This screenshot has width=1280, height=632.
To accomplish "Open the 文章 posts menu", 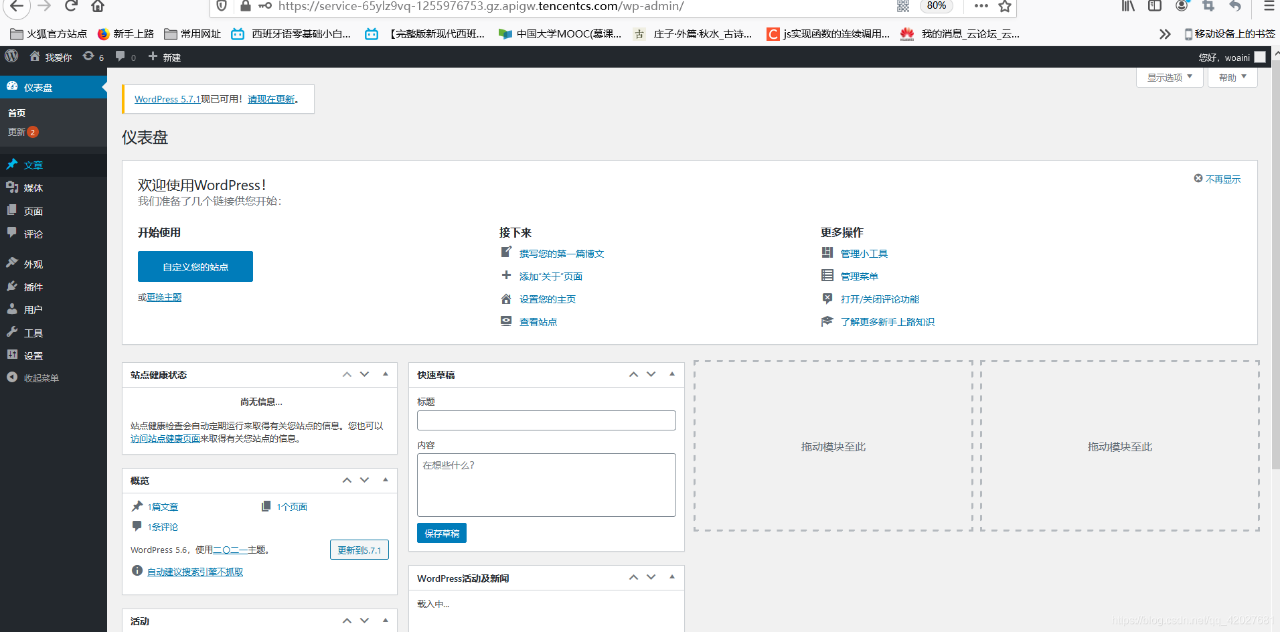I will (53, 165).
